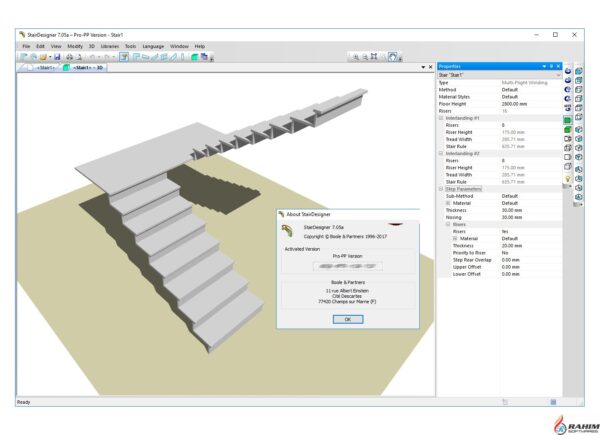Open the Undo history dropdown arrow
Screen dimensions: 600x435
coord(99,57)
